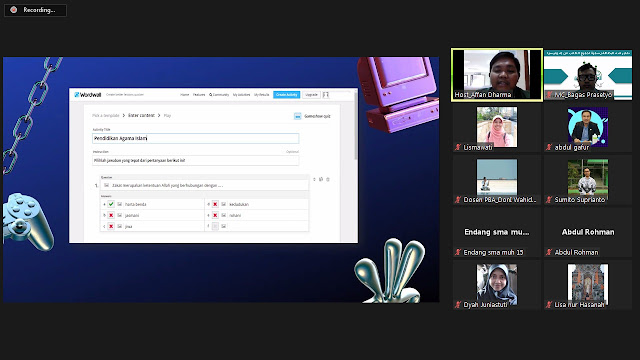Click the red recording indicator dot
Image resolution: width=640 pixels, height=360 pixels.
(x=13, y=10)
